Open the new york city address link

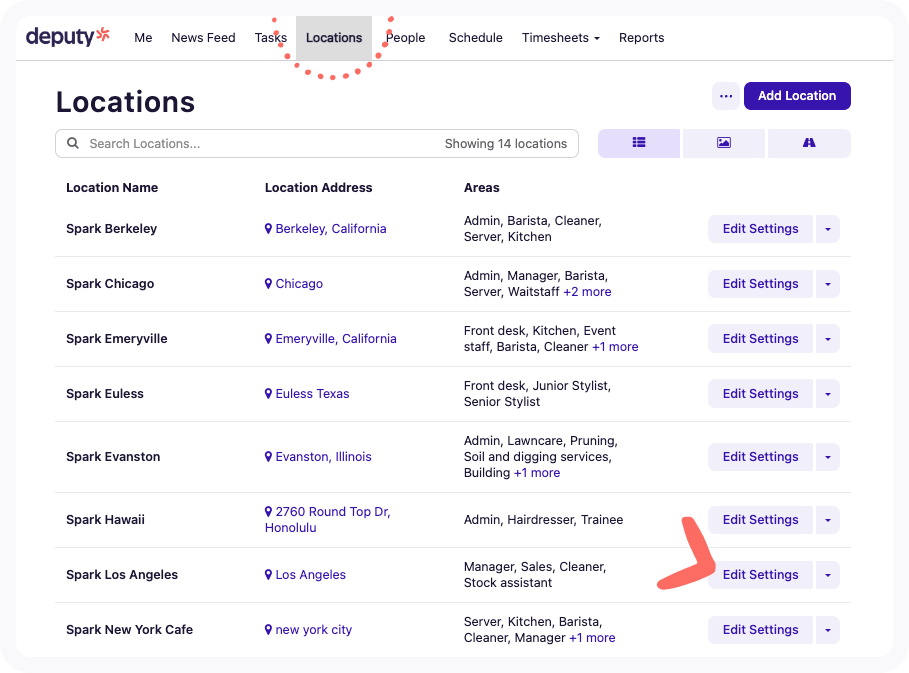pyautogui.click(x=314, y=630)
